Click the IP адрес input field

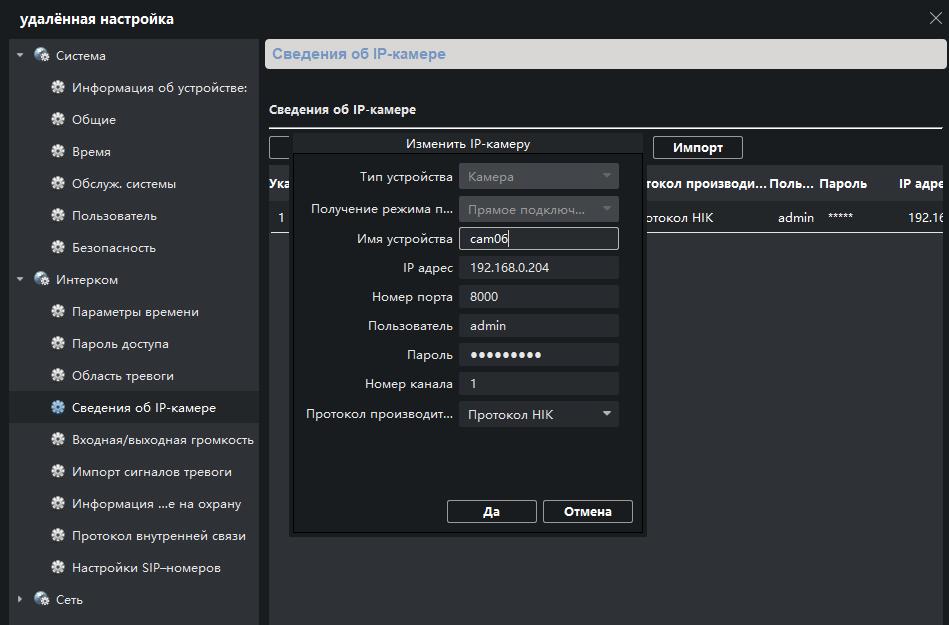click(x=538, y=268)
